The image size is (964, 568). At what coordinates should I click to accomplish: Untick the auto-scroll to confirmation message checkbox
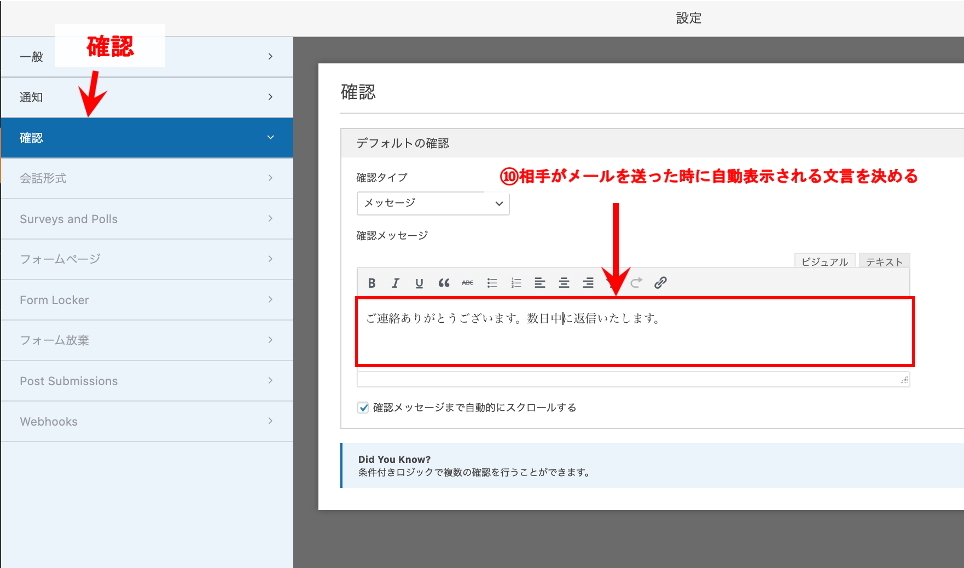pyautogui.click(x=363, y=408)
